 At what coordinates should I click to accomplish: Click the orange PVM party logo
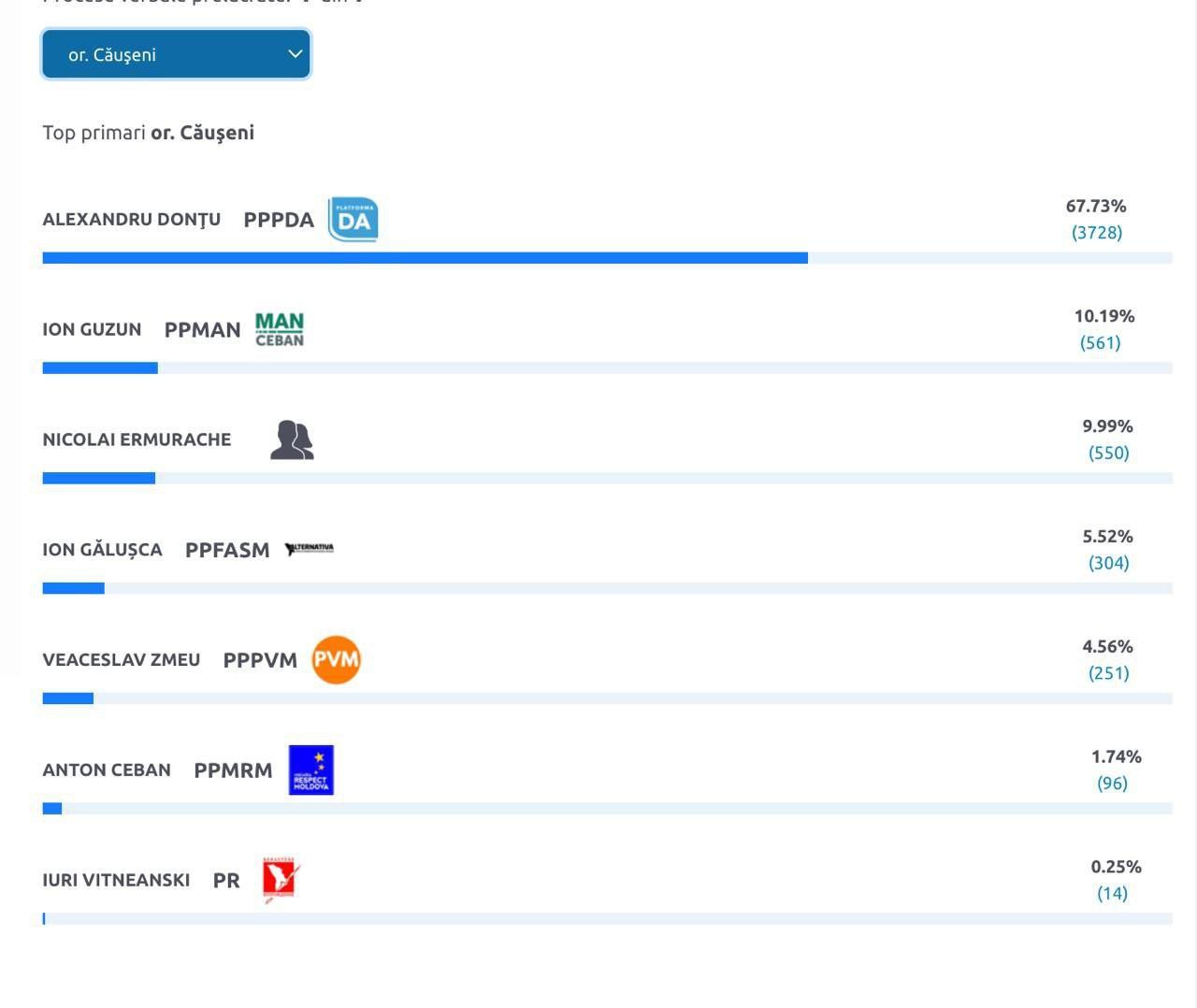336,659
